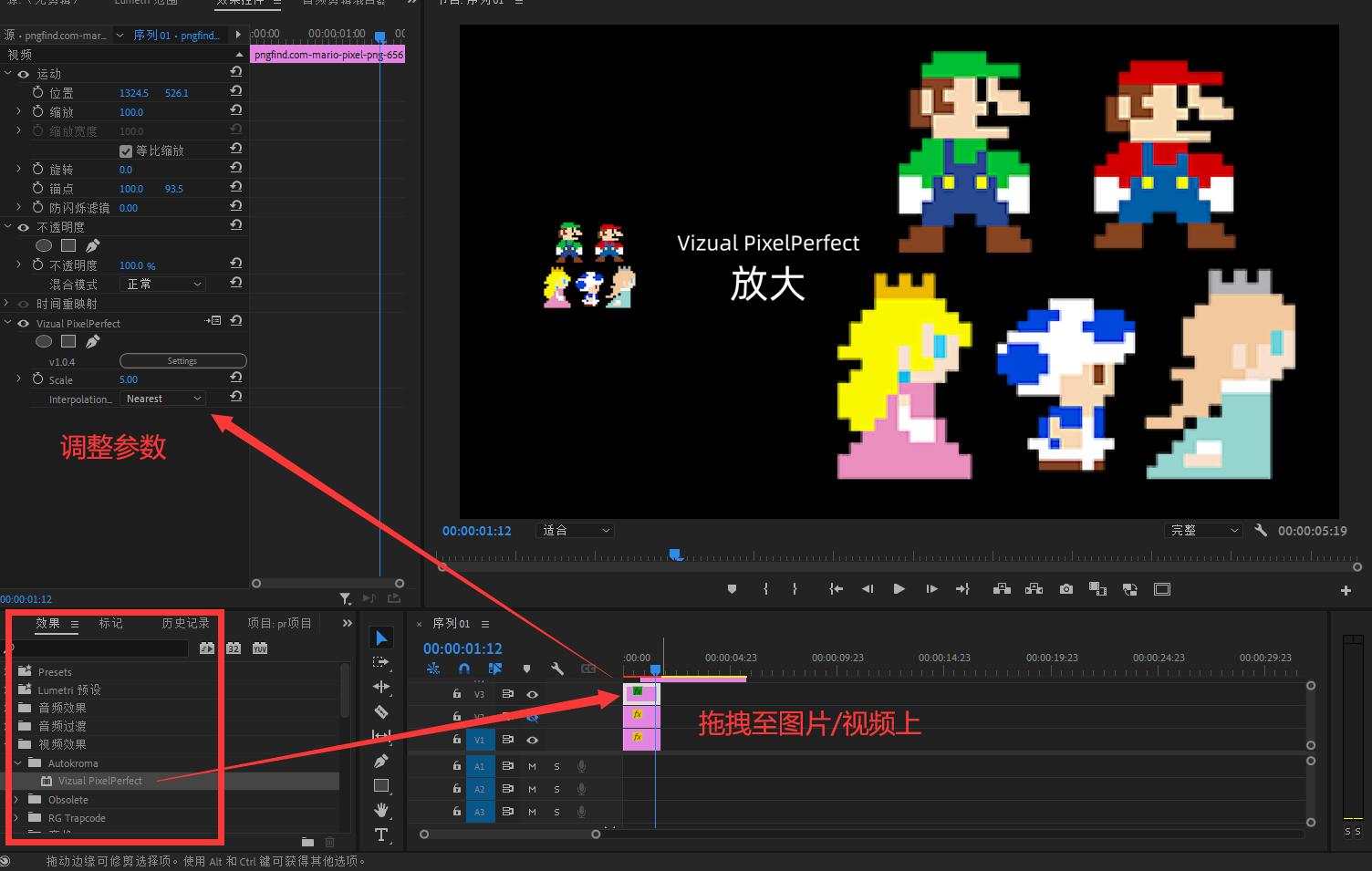Open Program monitor wrench settings

coord(1261,530)
